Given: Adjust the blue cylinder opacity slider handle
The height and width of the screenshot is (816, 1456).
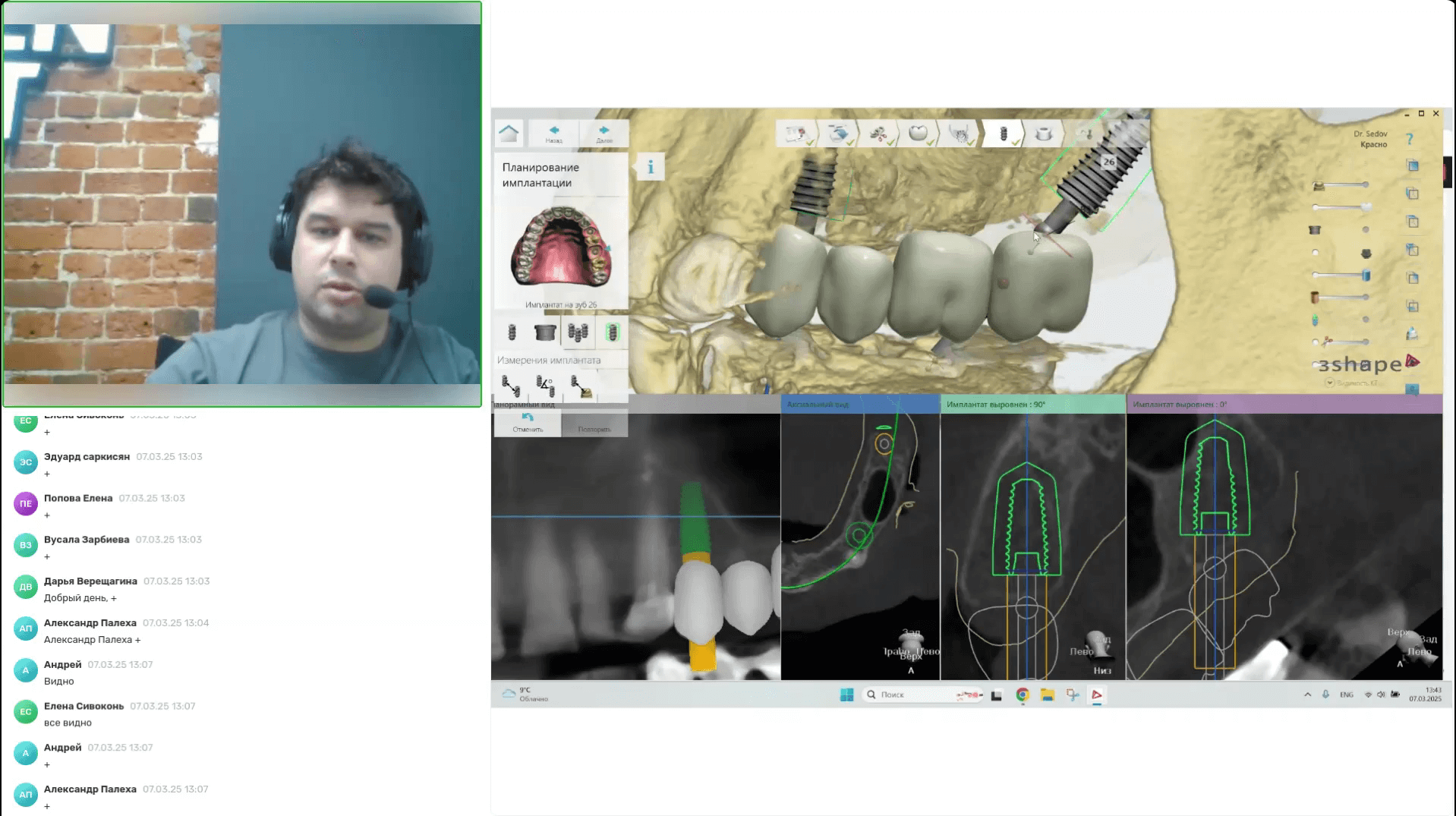Looking at the screenshot, I should (x=1366, y=275).
